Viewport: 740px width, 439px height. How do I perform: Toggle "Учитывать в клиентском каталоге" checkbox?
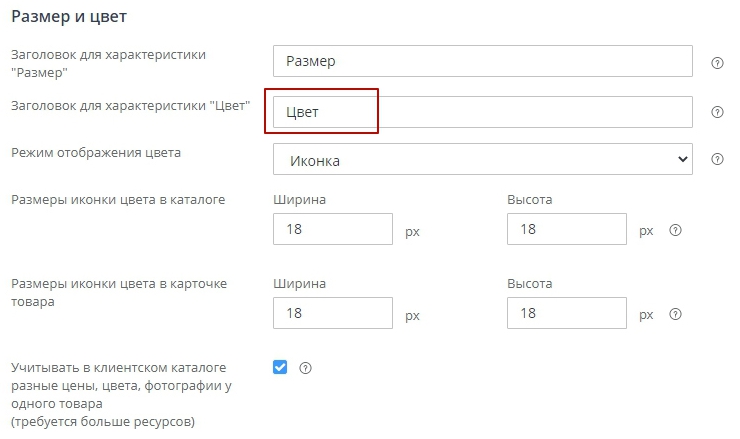point(280,367)
